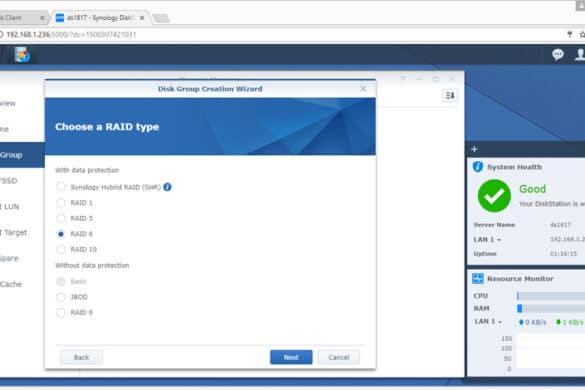The height and width of the screenshot is (390, 585).
Task: Open the DSM user account icon
Action: (580, 54)
